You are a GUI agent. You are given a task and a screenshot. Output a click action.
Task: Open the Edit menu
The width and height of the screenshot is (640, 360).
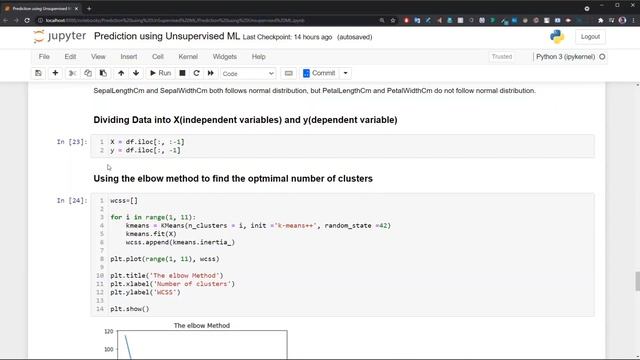point(70,57)
